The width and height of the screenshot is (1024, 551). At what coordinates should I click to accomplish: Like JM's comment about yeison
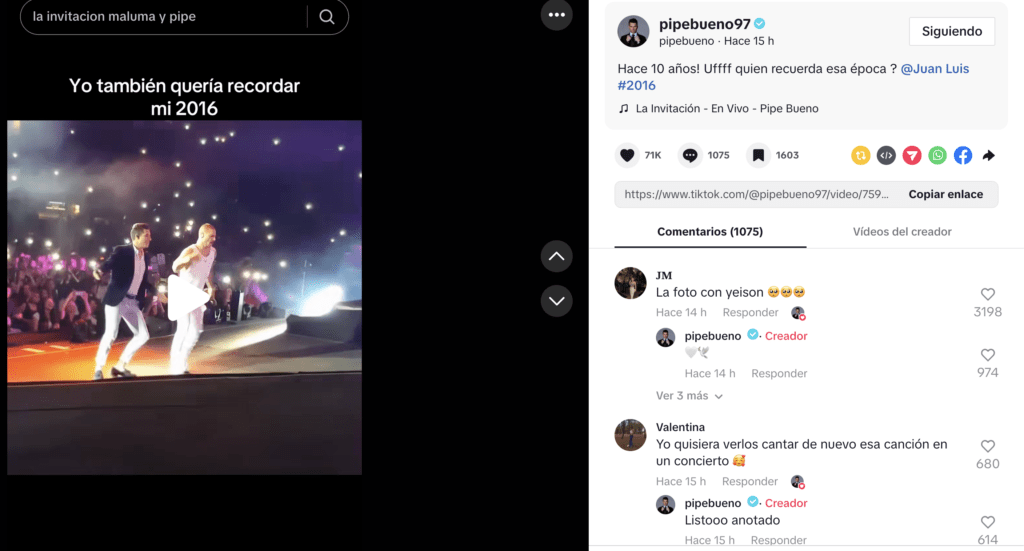[987, 295]
